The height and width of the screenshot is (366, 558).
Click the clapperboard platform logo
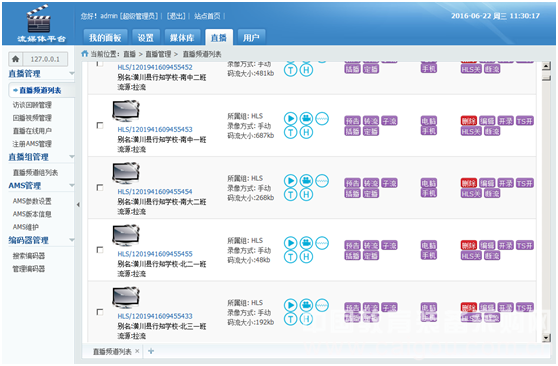(x=39, y=19)
